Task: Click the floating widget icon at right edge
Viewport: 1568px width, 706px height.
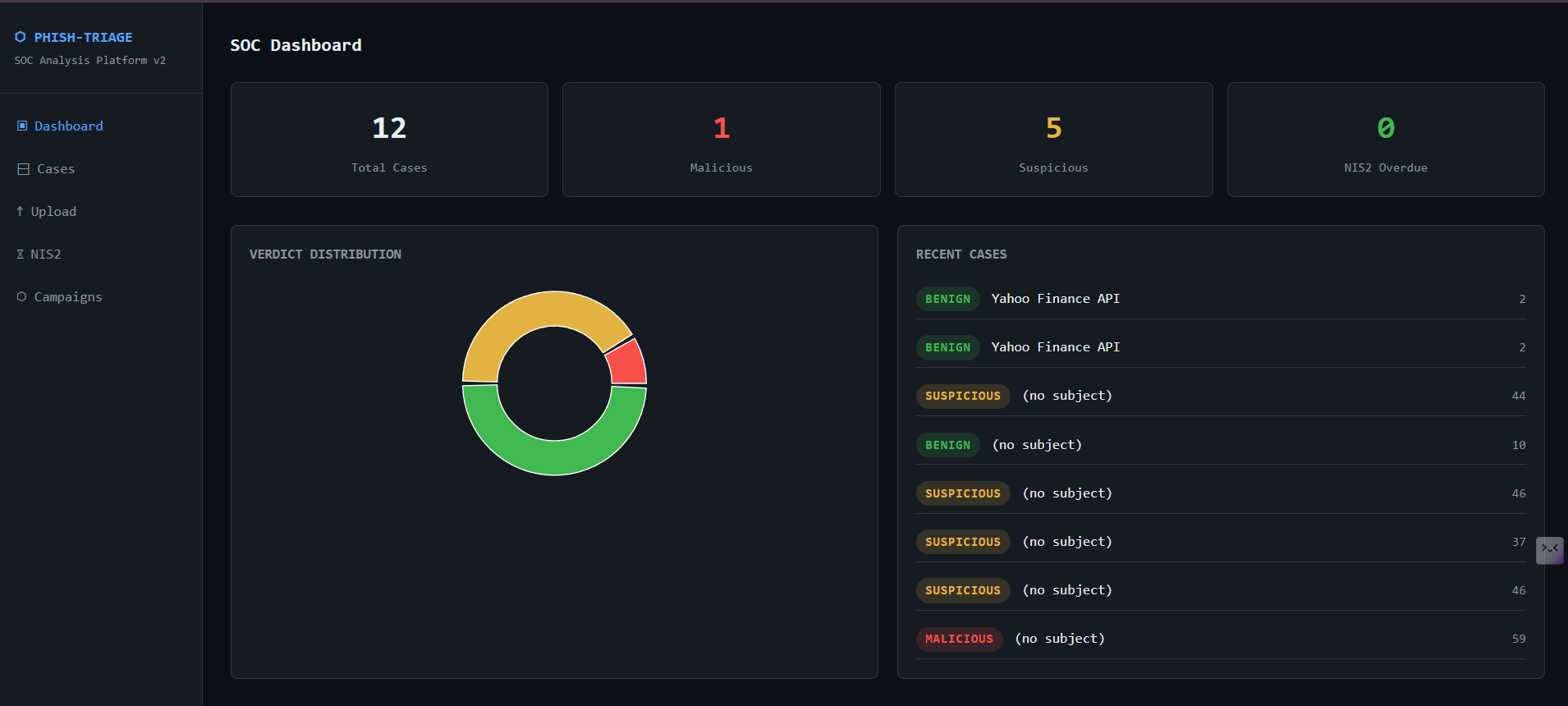Action: coord(1550,550)
